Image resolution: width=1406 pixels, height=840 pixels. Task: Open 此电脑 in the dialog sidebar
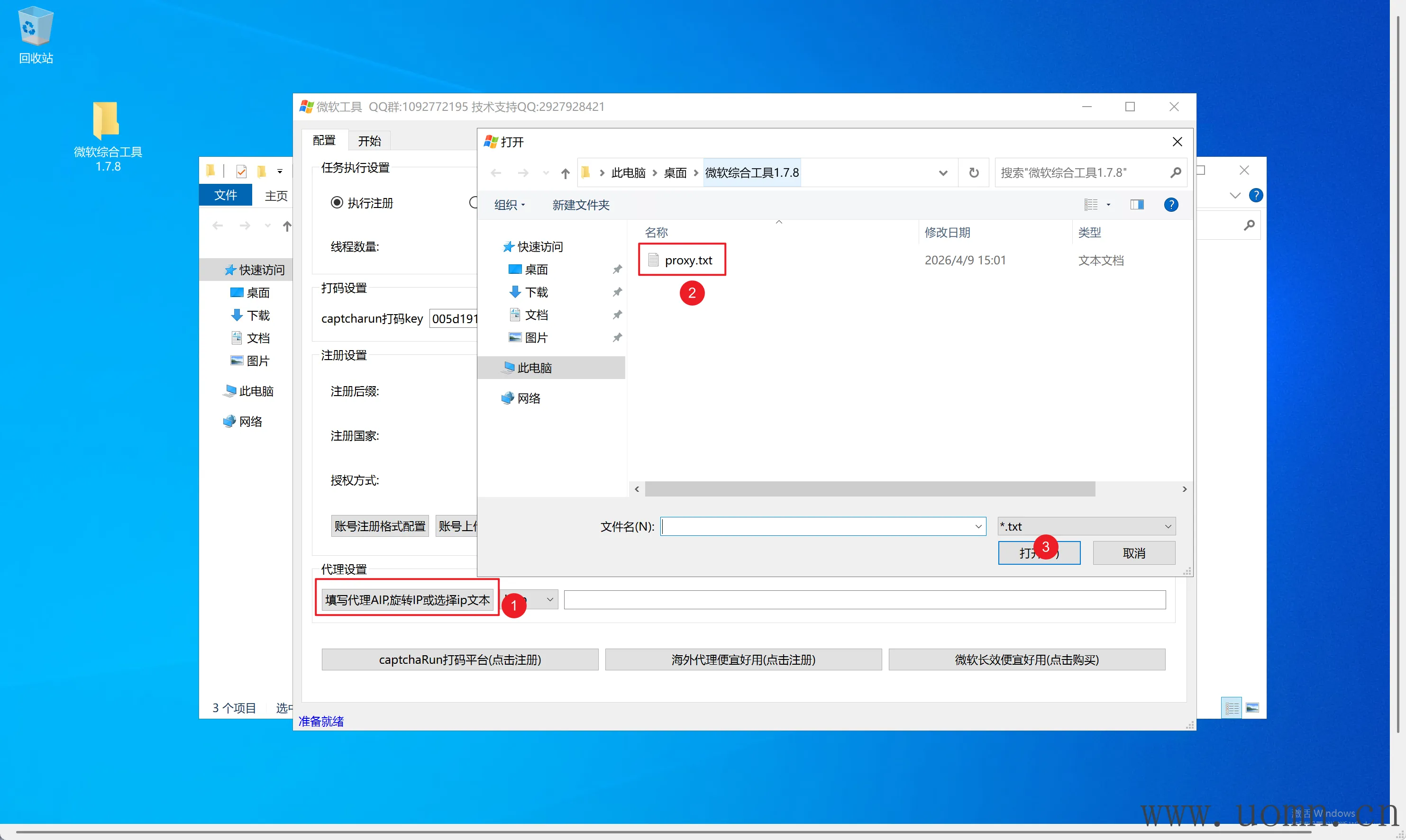(x=534, y=368)
